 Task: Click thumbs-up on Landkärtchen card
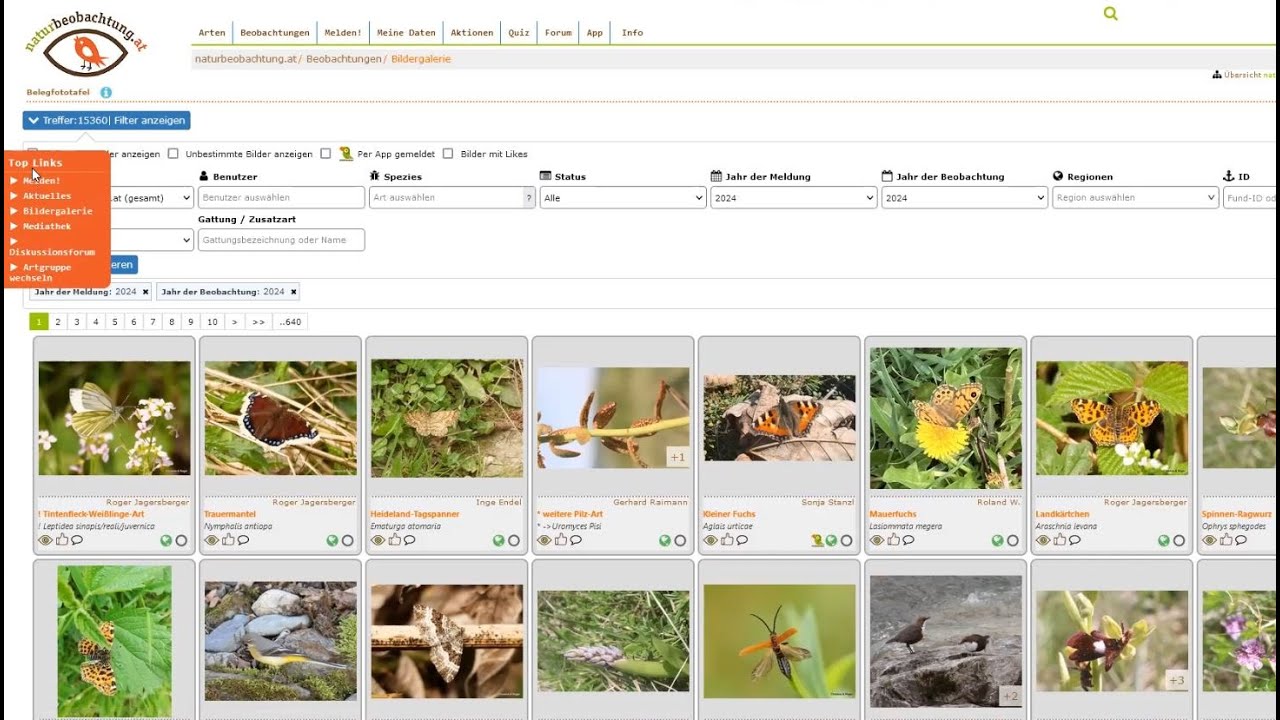tap(1059, 540)
